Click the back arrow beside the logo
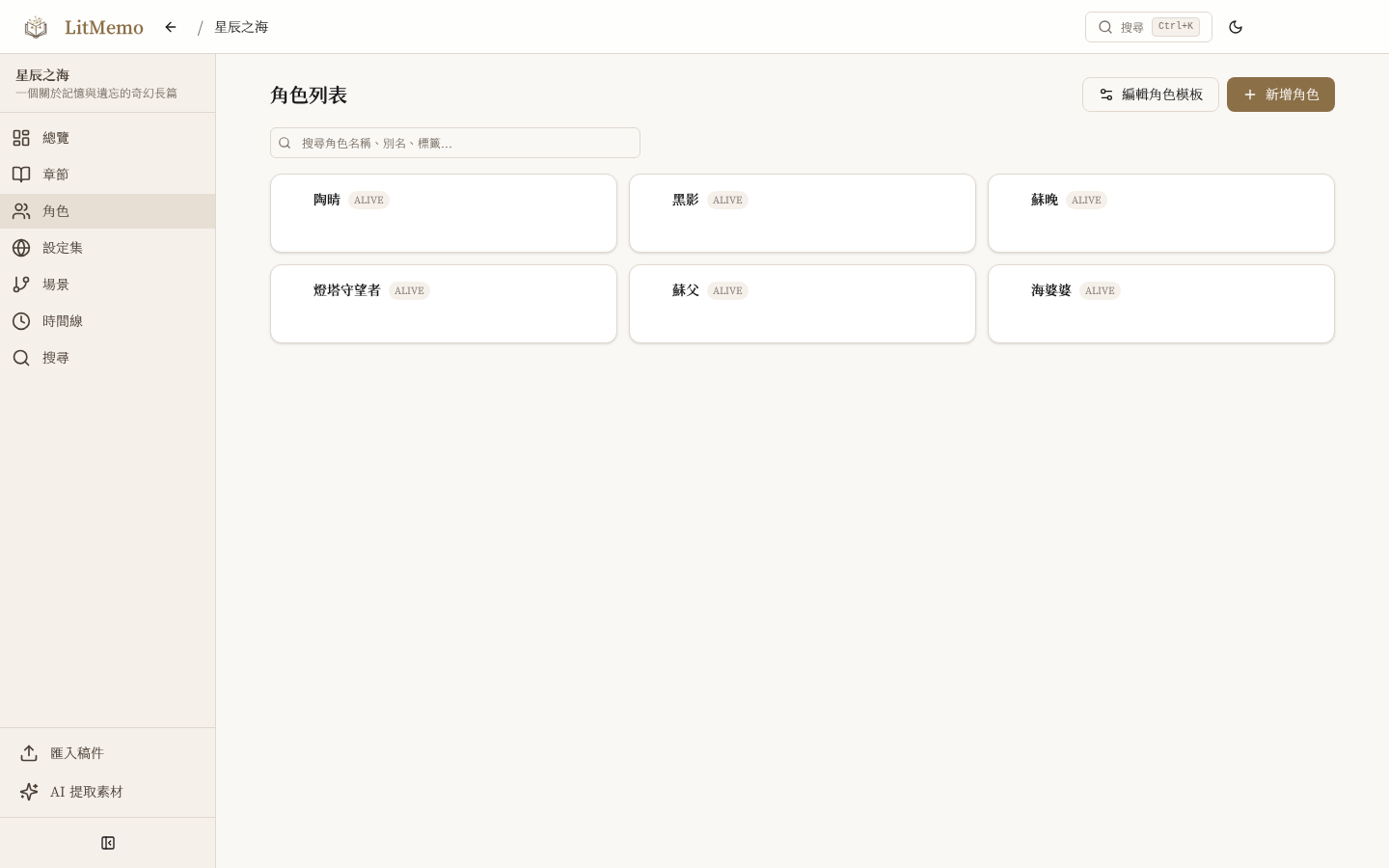 (171, 27)
